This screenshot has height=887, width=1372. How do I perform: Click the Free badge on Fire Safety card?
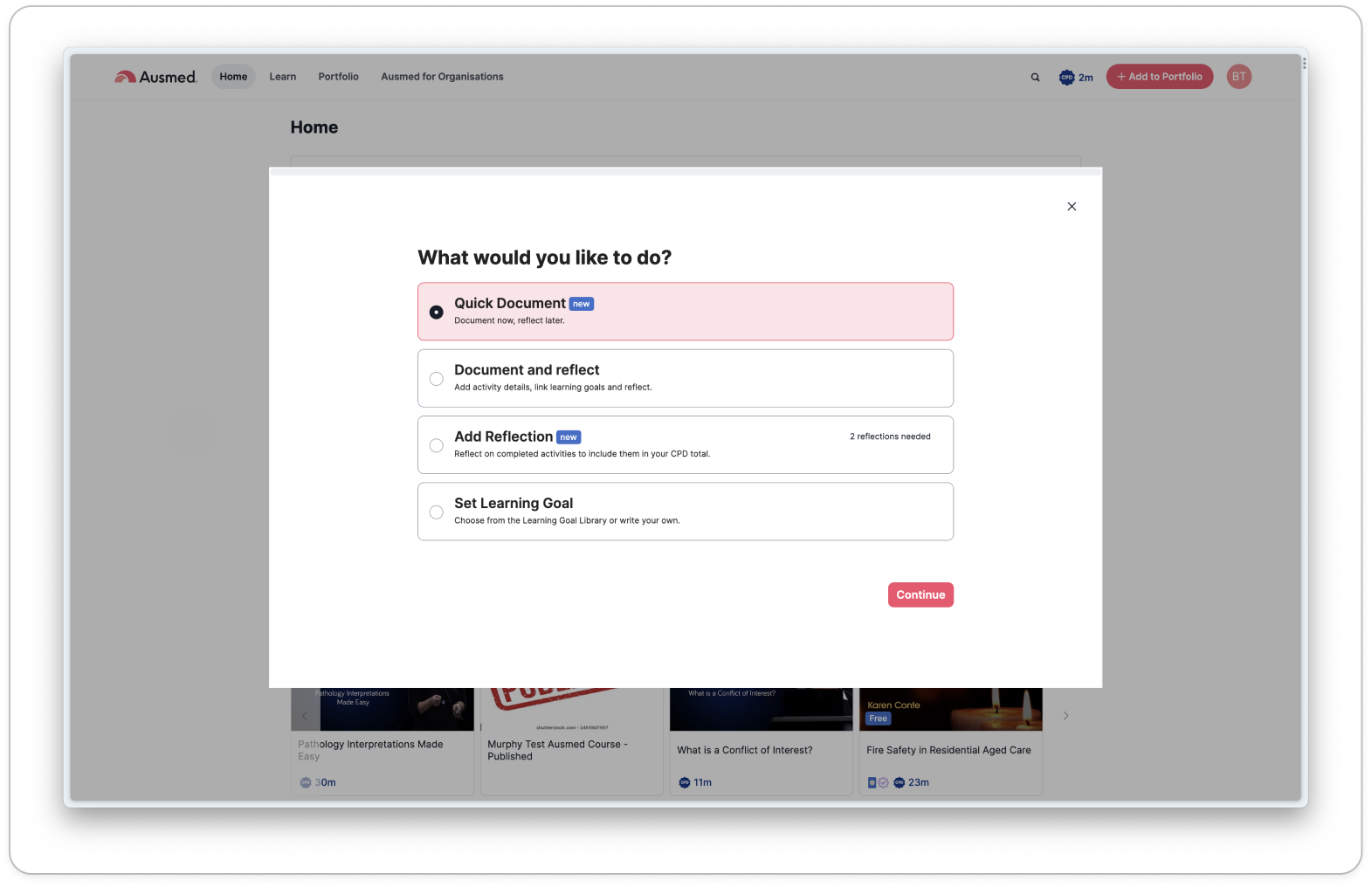coord(879,719)
